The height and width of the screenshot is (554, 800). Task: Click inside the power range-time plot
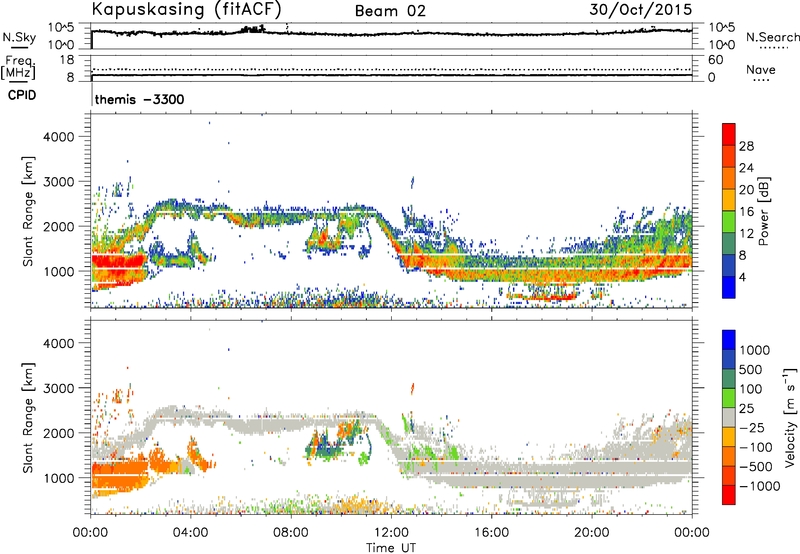pos(391,211)
